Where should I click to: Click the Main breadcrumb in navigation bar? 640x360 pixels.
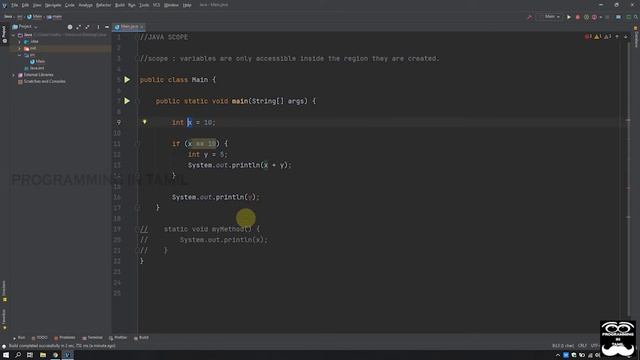pyautogui.click(x=35, y=17)
